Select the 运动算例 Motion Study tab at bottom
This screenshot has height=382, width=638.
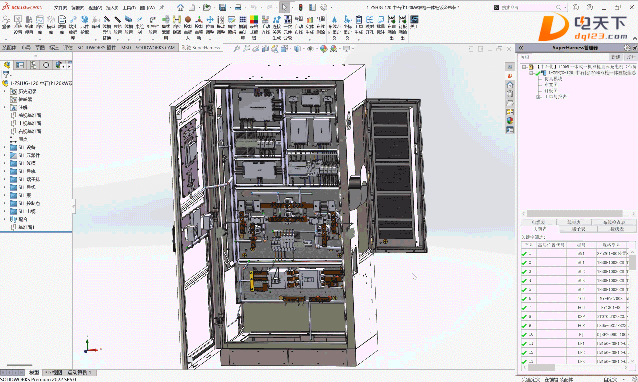(x=79, y=372)
